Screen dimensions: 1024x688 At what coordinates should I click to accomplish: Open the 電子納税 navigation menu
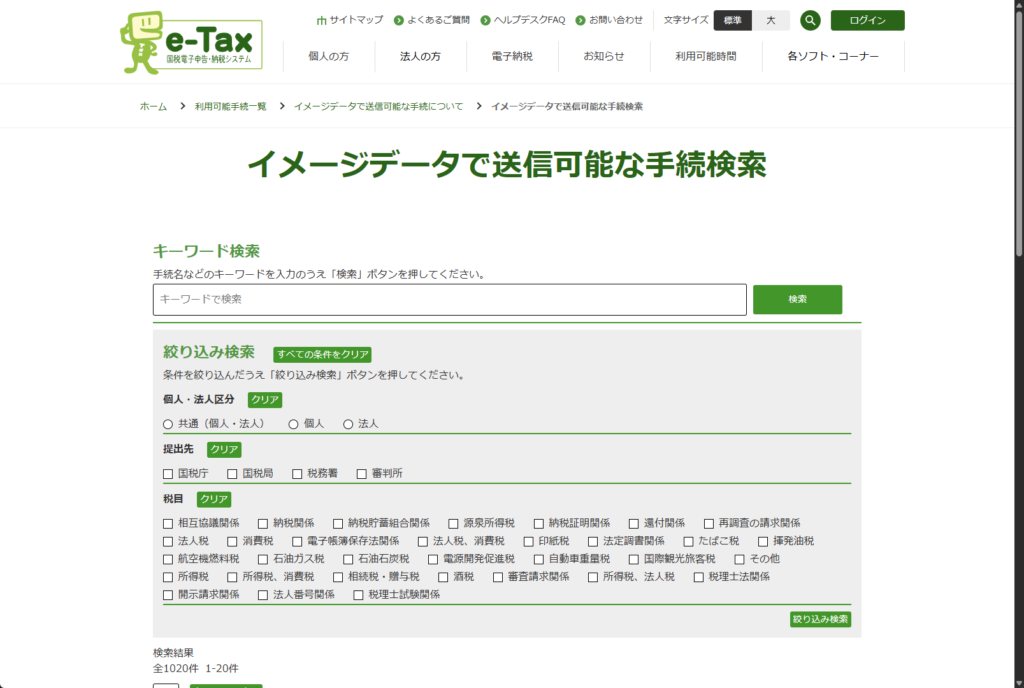(x=512, y=57)
